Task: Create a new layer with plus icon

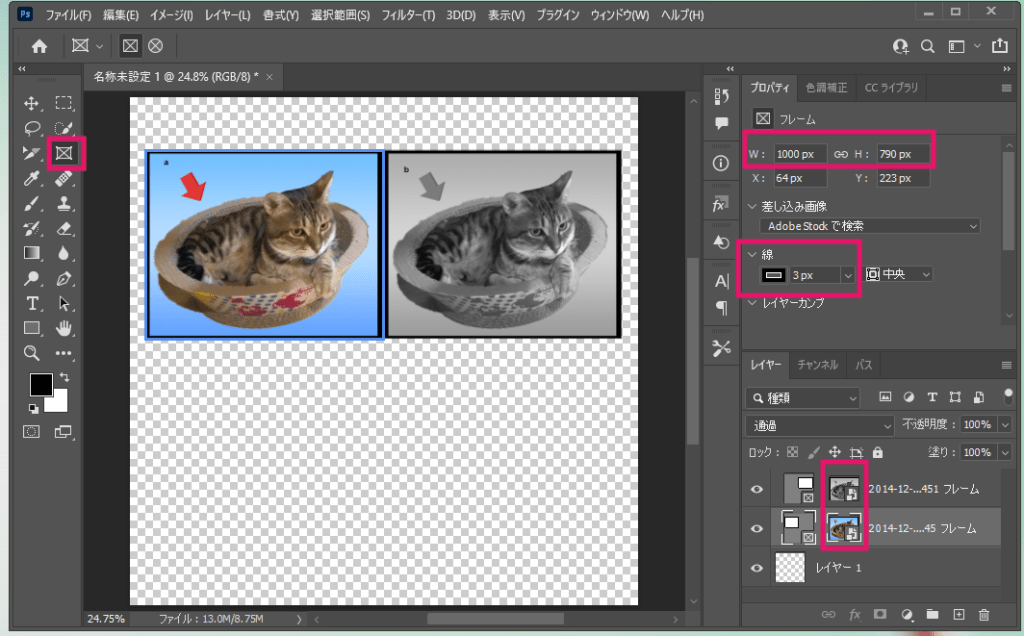Action: point(958,614)
